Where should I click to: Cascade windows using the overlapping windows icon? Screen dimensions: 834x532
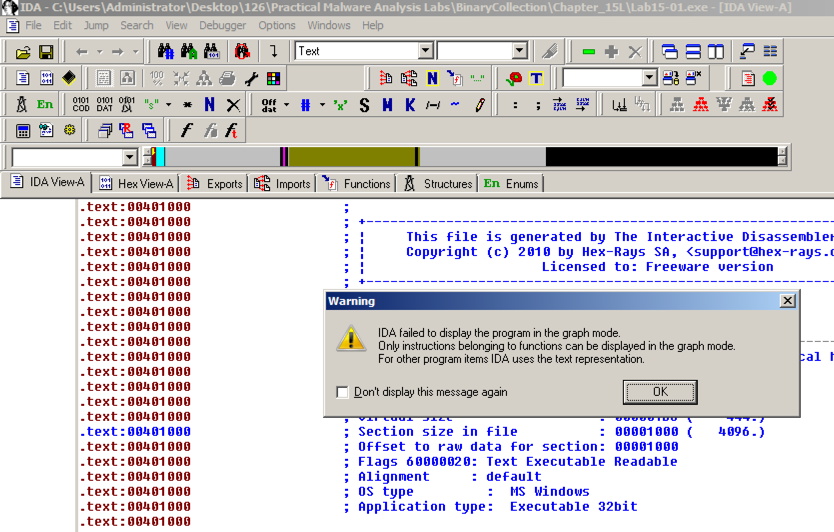pyautogui.click(x=670, y=52)
